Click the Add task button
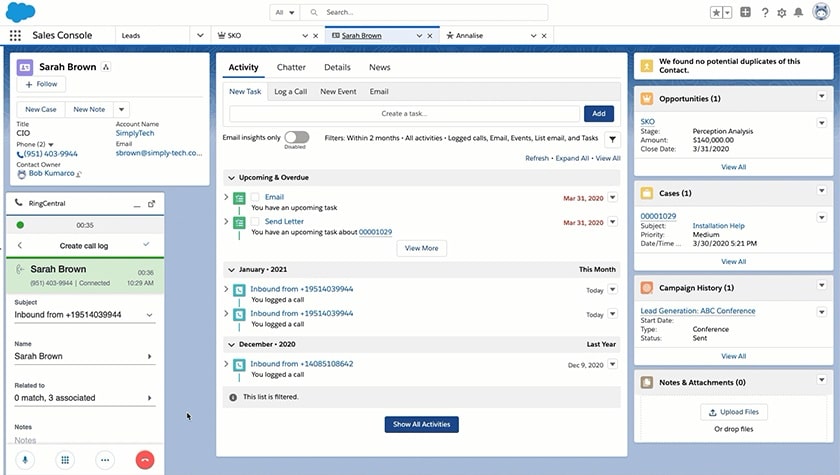840x475 pixels. click(598, 114)
